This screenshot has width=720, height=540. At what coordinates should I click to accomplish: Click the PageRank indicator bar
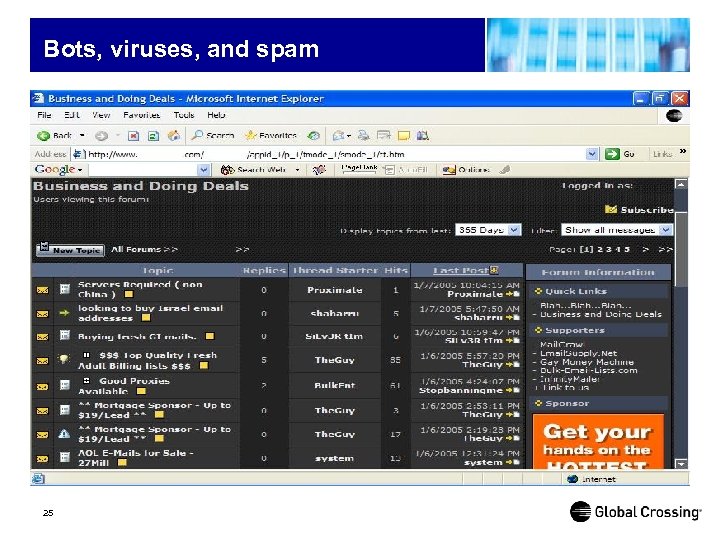point(359,169)
